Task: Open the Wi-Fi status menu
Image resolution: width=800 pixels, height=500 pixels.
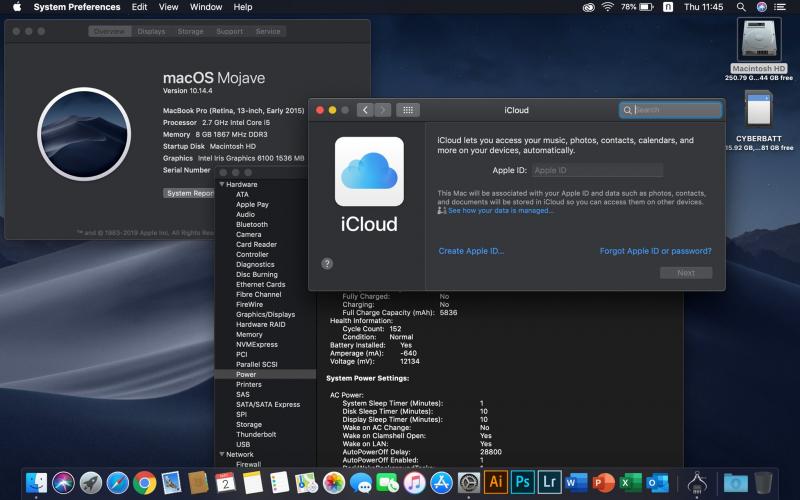Action: click(x=608, y=7)
